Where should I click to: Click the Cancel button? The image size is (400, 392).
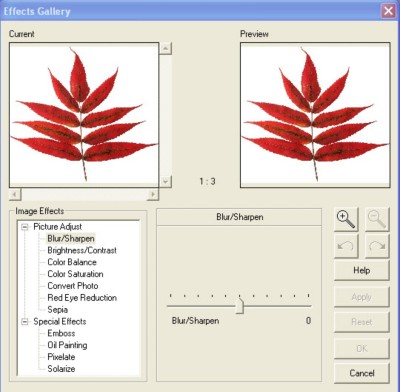[x=362, y=373]
